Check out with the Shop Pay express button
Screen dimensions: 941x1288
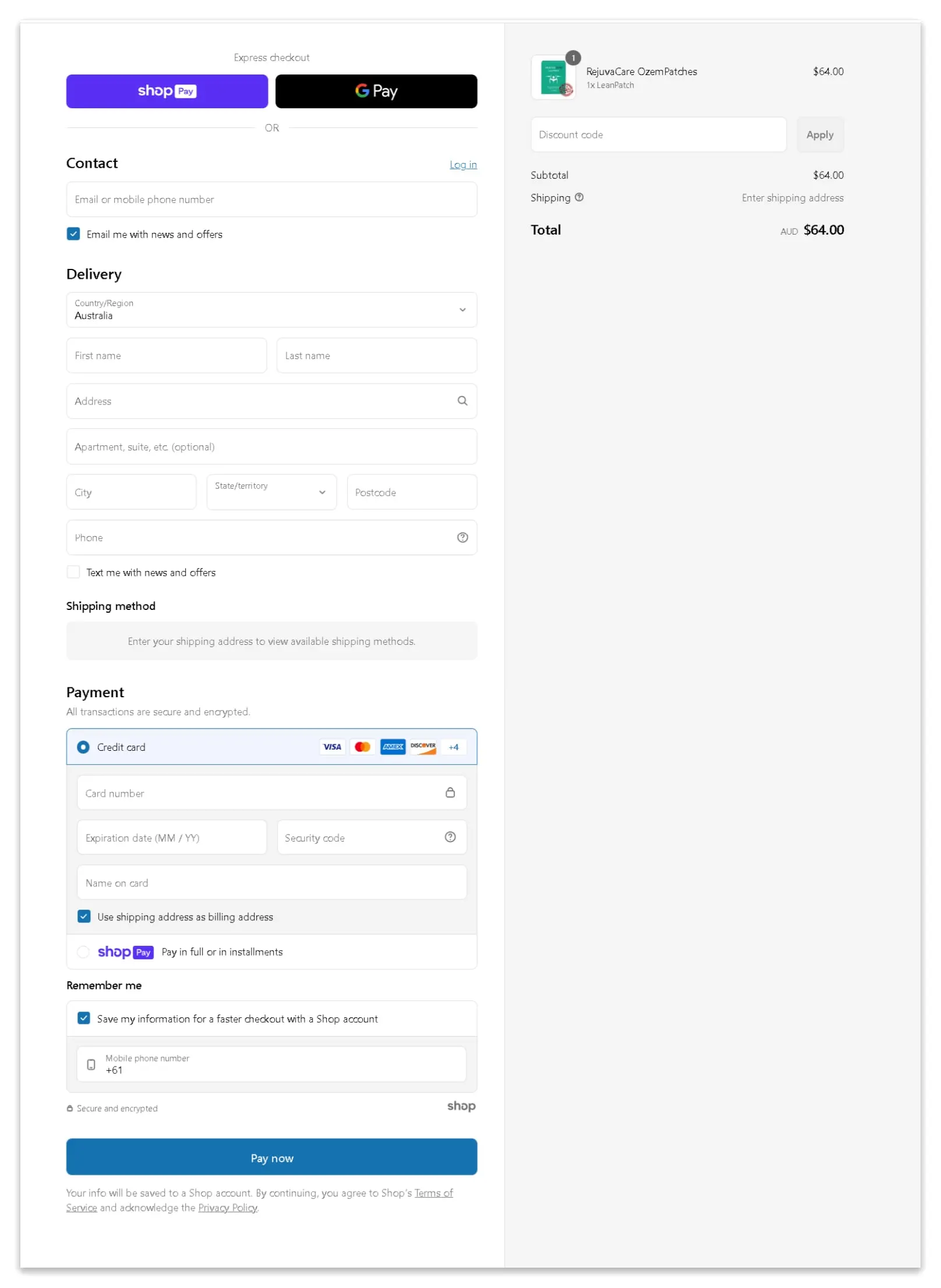point(167,91)
